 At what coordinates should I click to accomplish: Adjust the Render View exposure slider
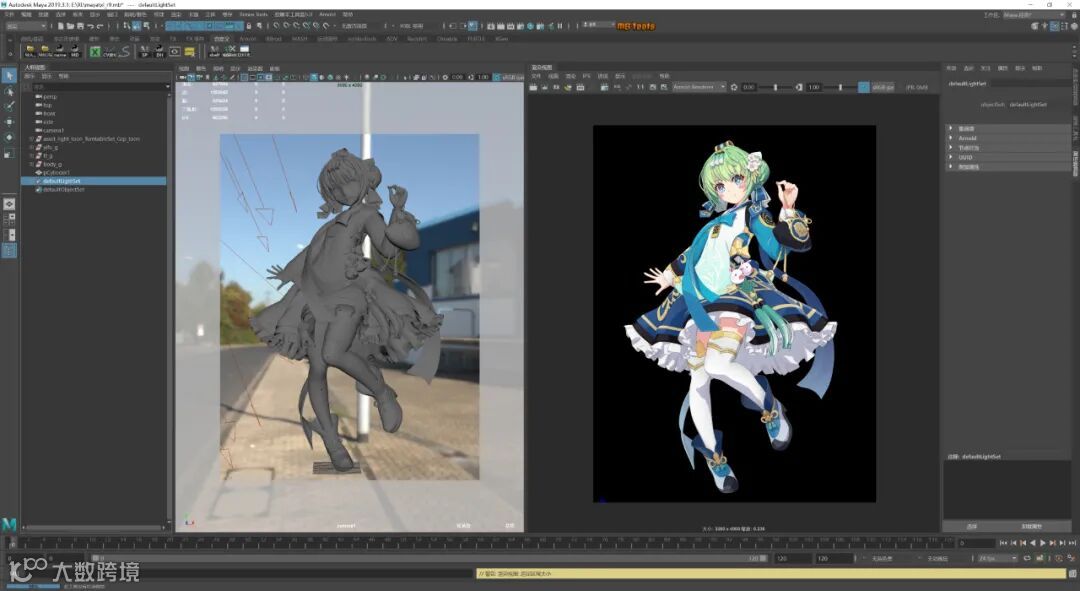click(776, 87)
